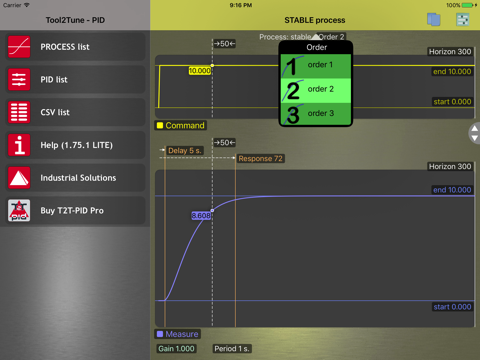This screenshot has height=360, width=480.
Task: Select Buy T2T-PID Pro label
Action: 72,211
